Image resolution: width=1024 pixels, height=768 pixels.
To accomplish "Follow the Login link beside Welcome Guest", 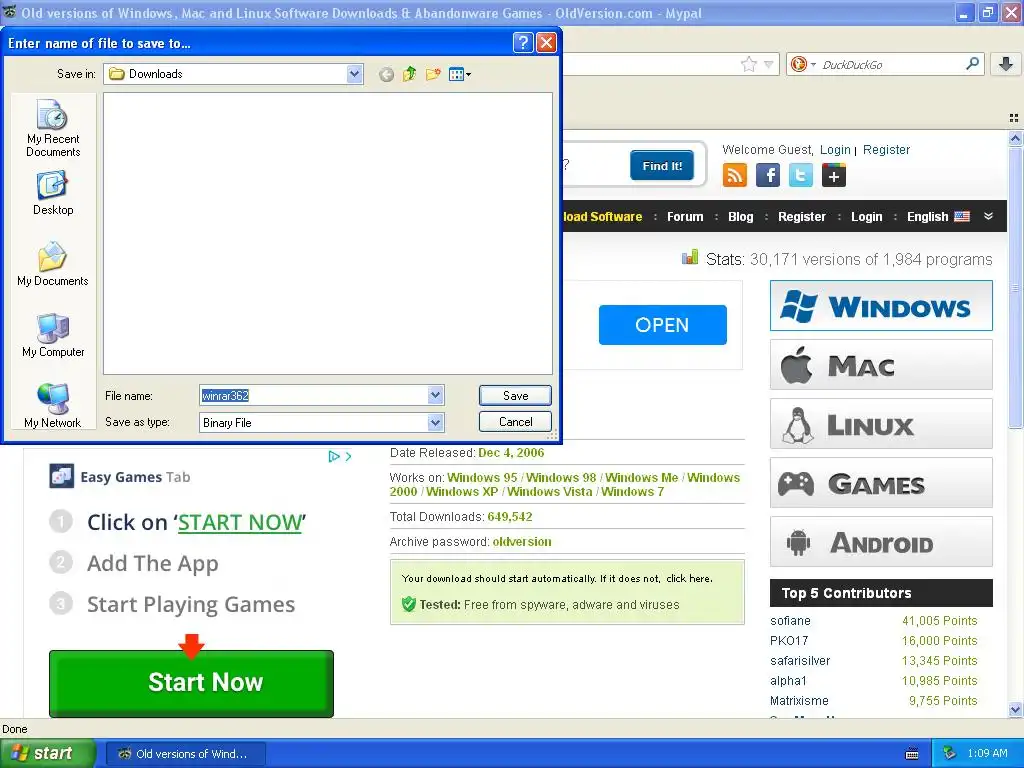I will coord(835,150).
